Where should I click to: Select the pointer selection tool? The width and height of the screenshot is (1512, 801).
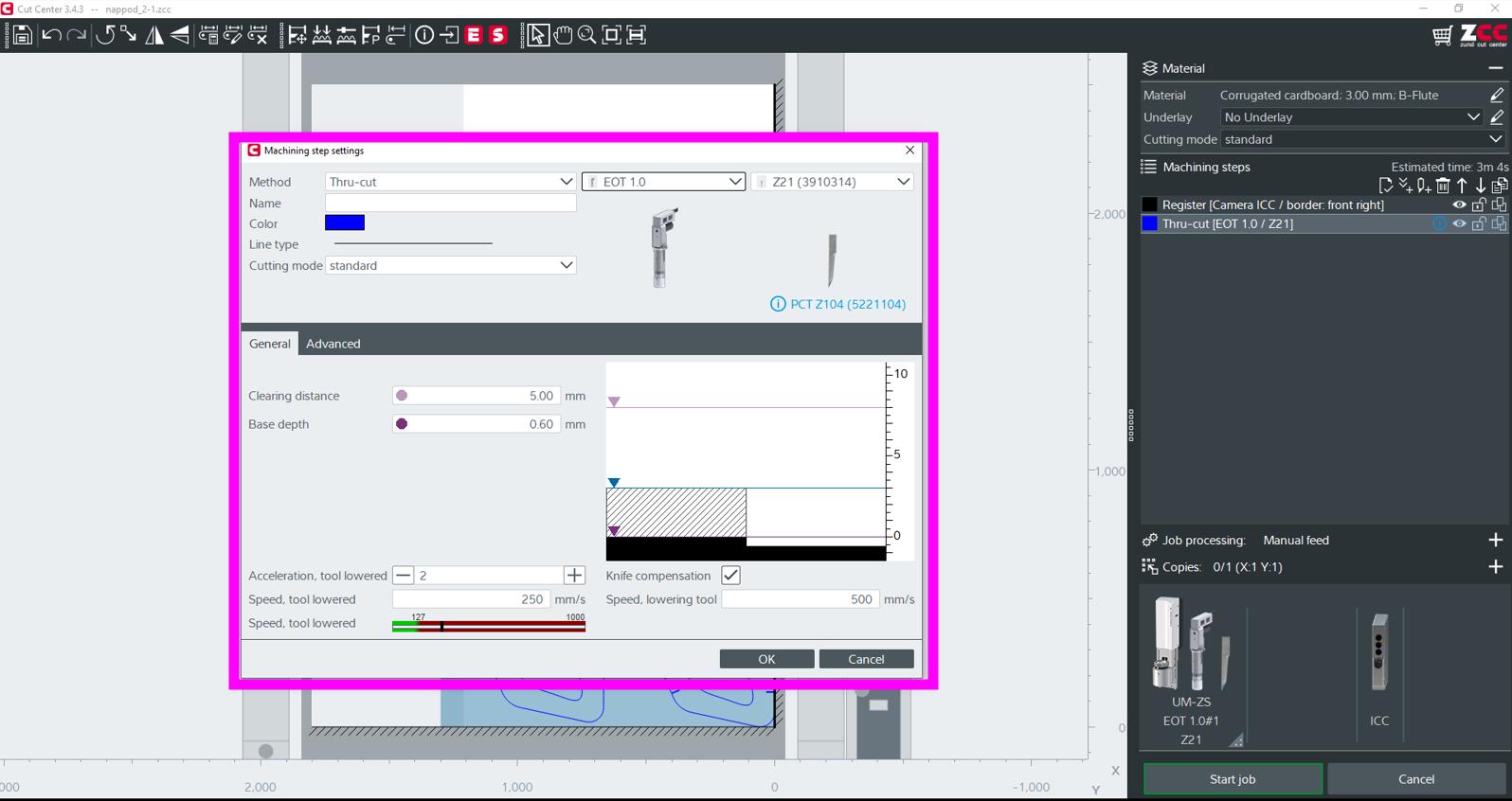537,35
